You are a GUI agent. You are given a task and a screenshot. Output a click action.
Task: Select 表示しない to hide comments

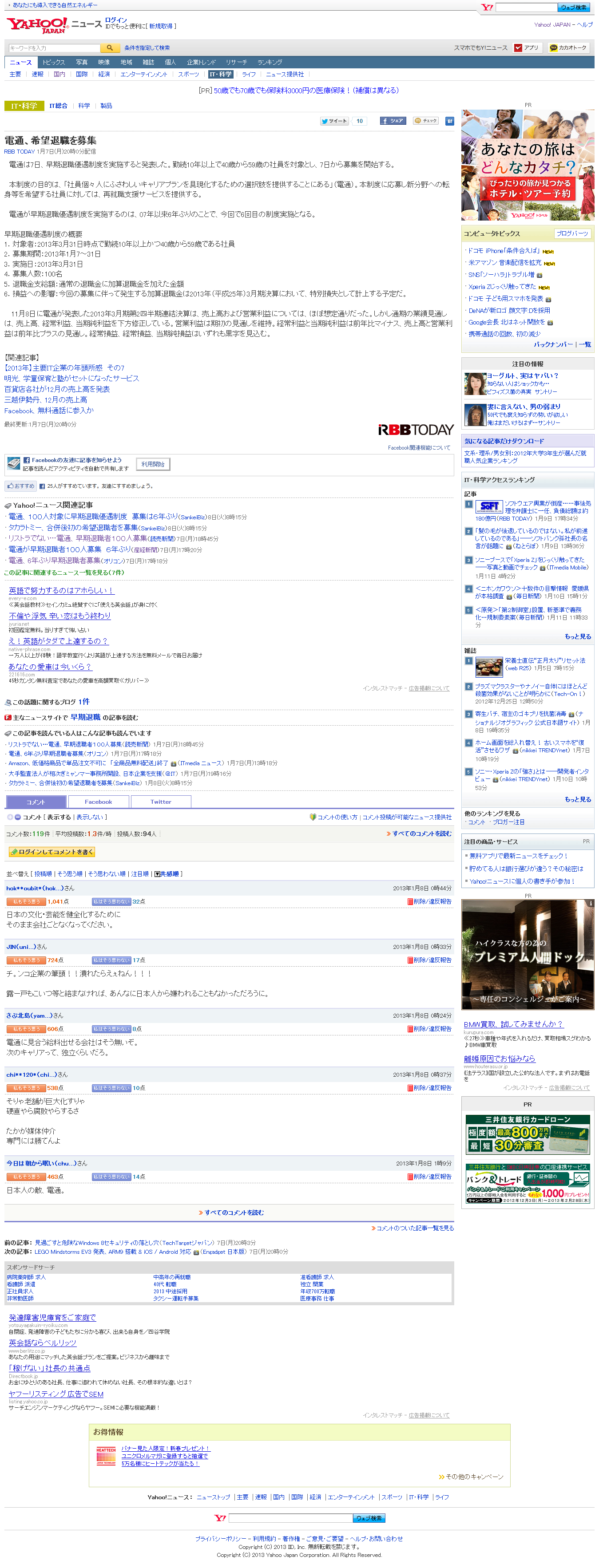pyautogui.click(x=90, y=817)
